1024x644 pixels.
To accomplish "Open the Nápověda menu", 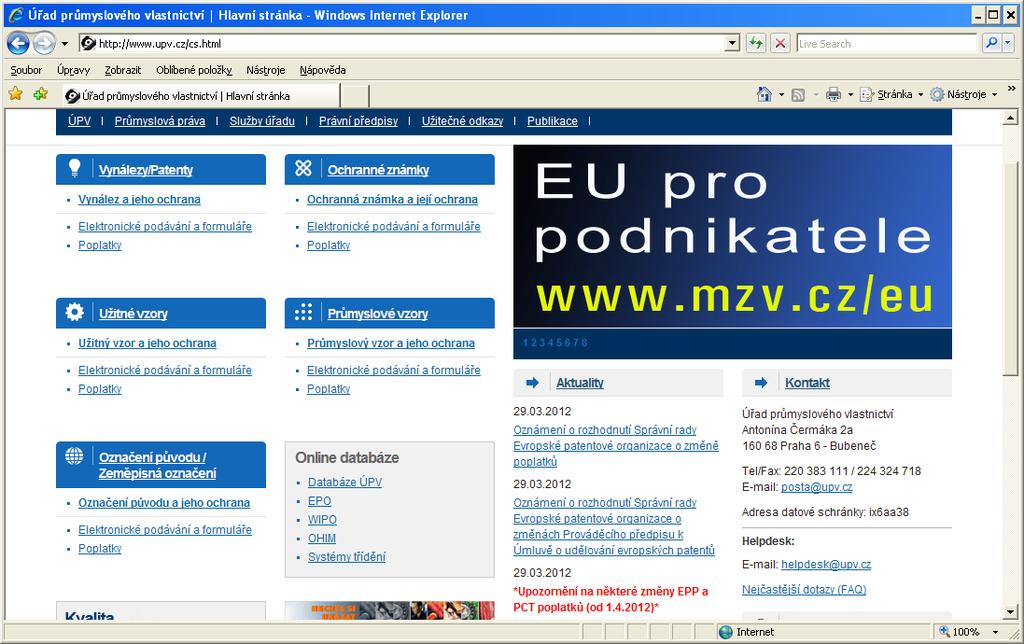I will [323, 70].
